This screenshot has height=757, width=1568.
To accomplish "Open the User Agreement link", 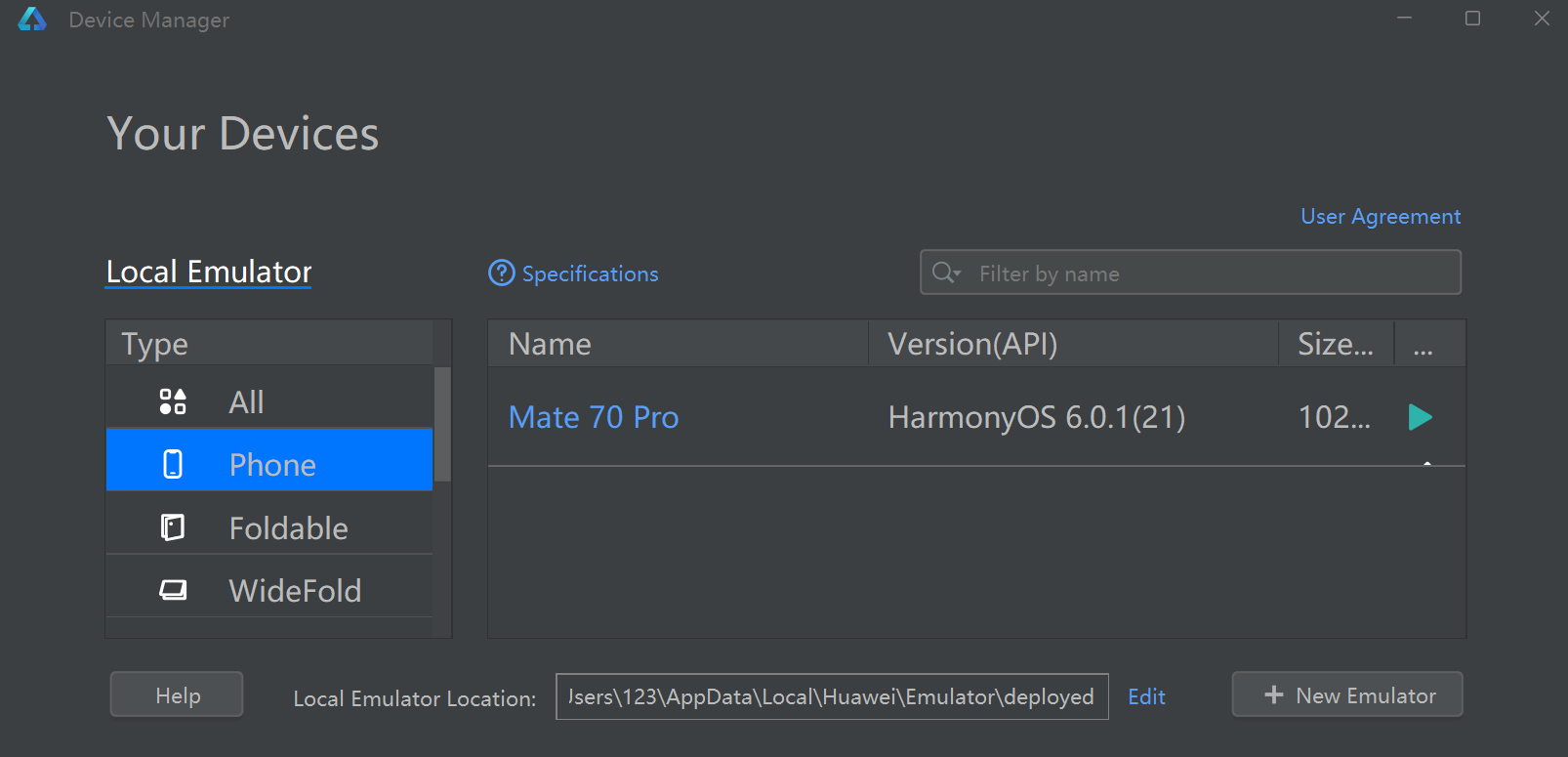I will pyautogui.click(x=1381, y=216).
